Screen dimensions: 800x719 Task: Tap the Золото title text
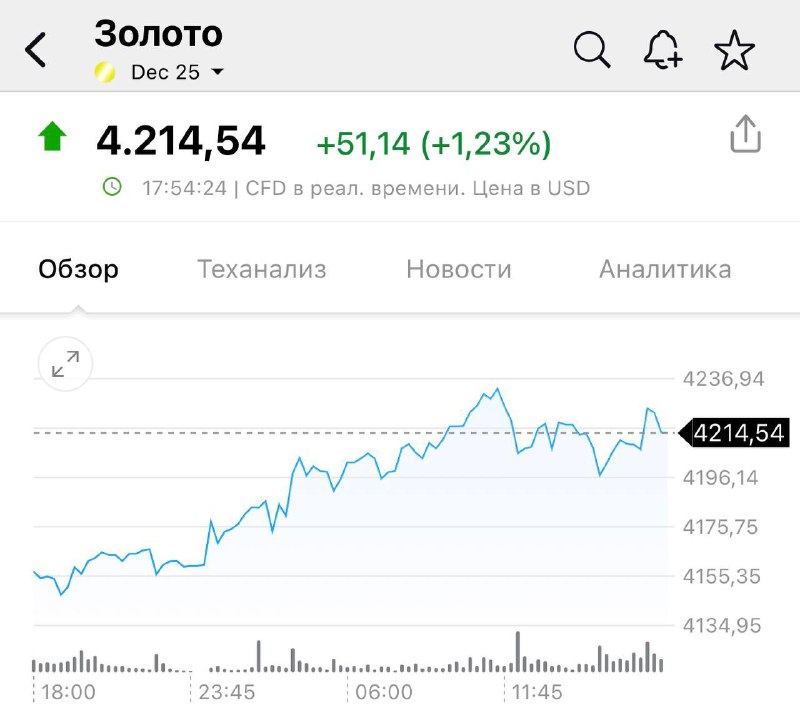coord(158,34)
